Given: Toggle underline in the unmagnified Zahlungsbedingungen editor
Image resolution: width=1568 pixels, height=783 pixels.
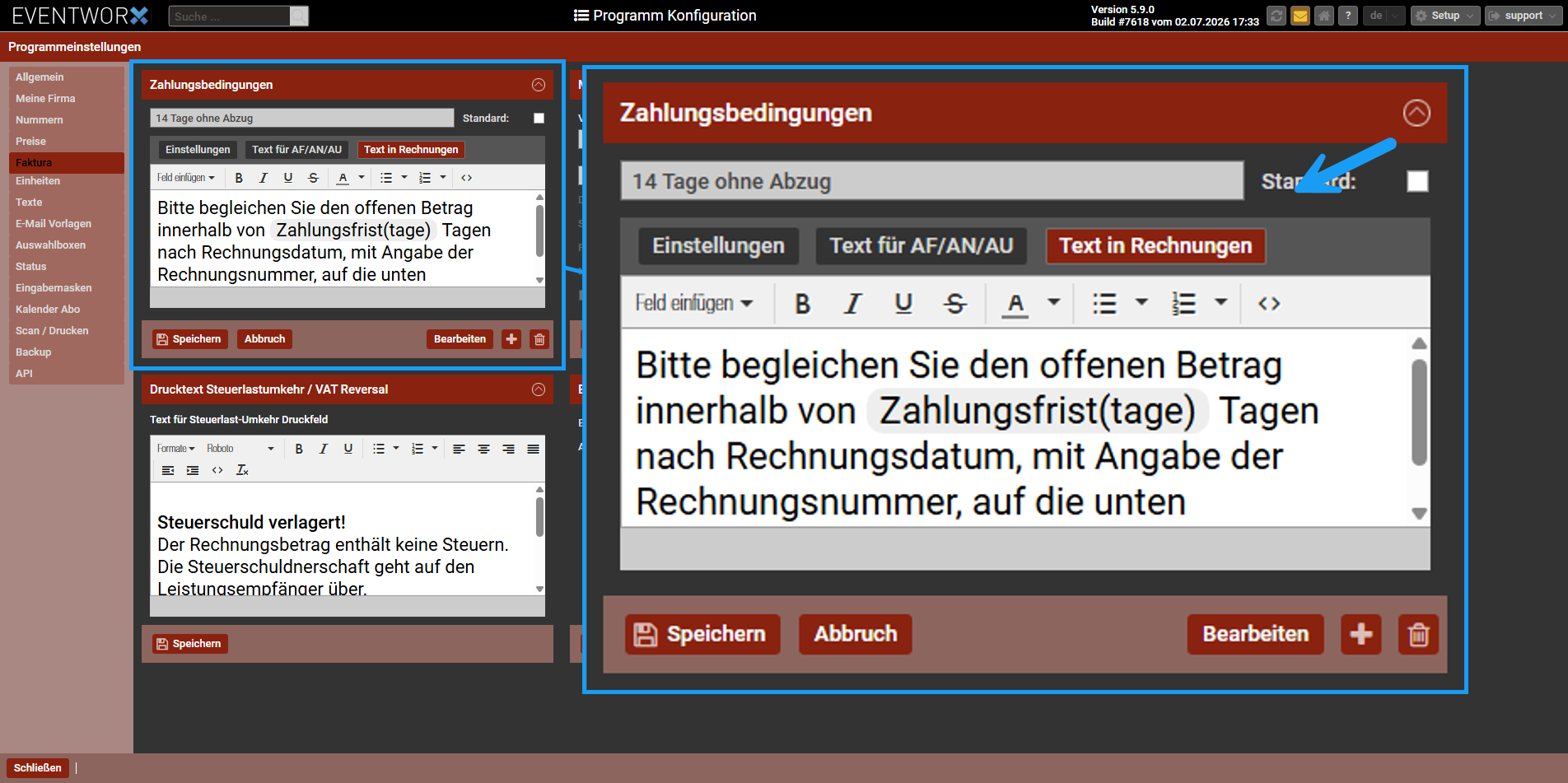Looking at the screenshot, I should pos(288,178).
